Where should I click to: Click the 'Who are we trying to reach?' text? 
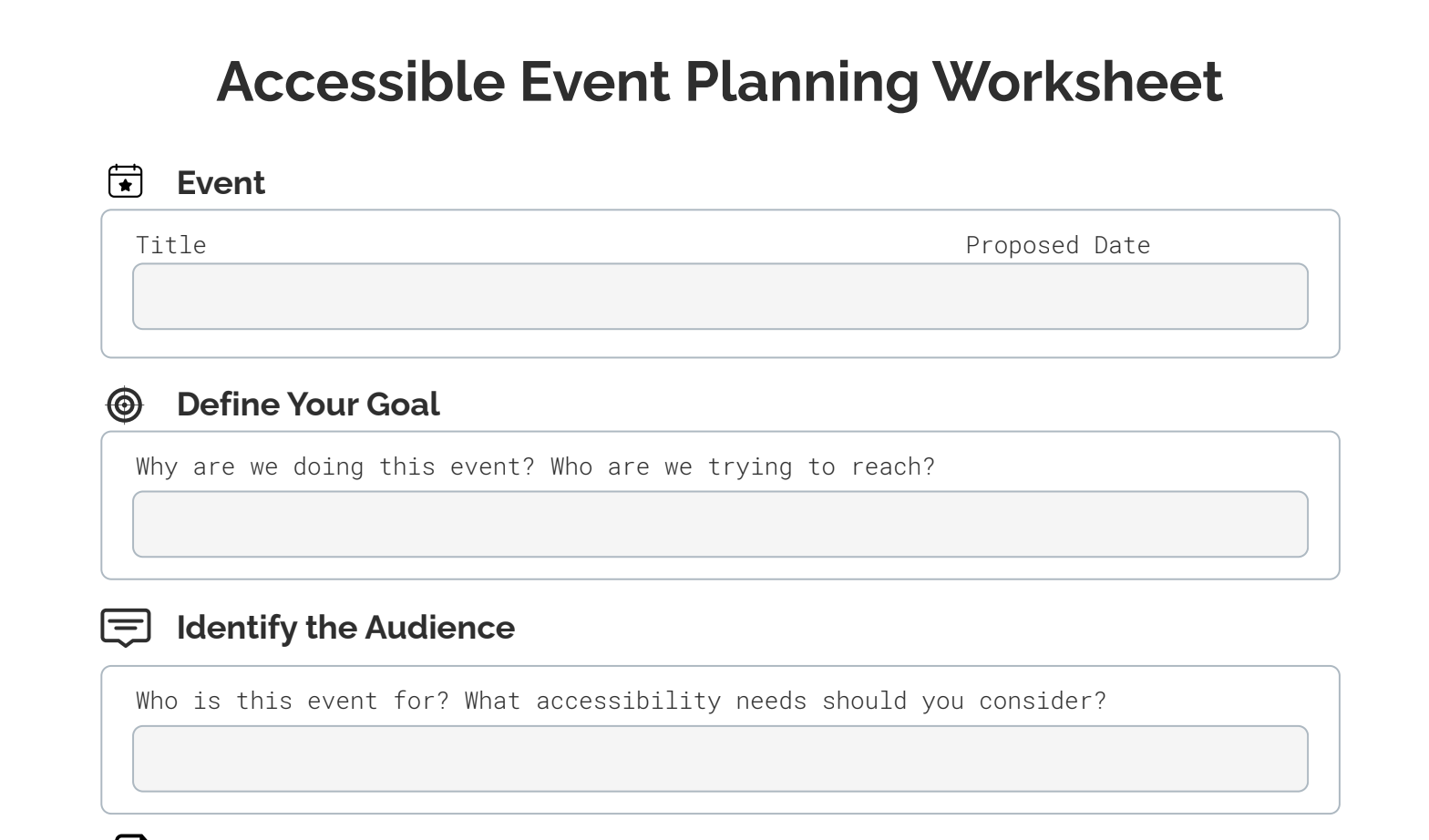[743, 466]
